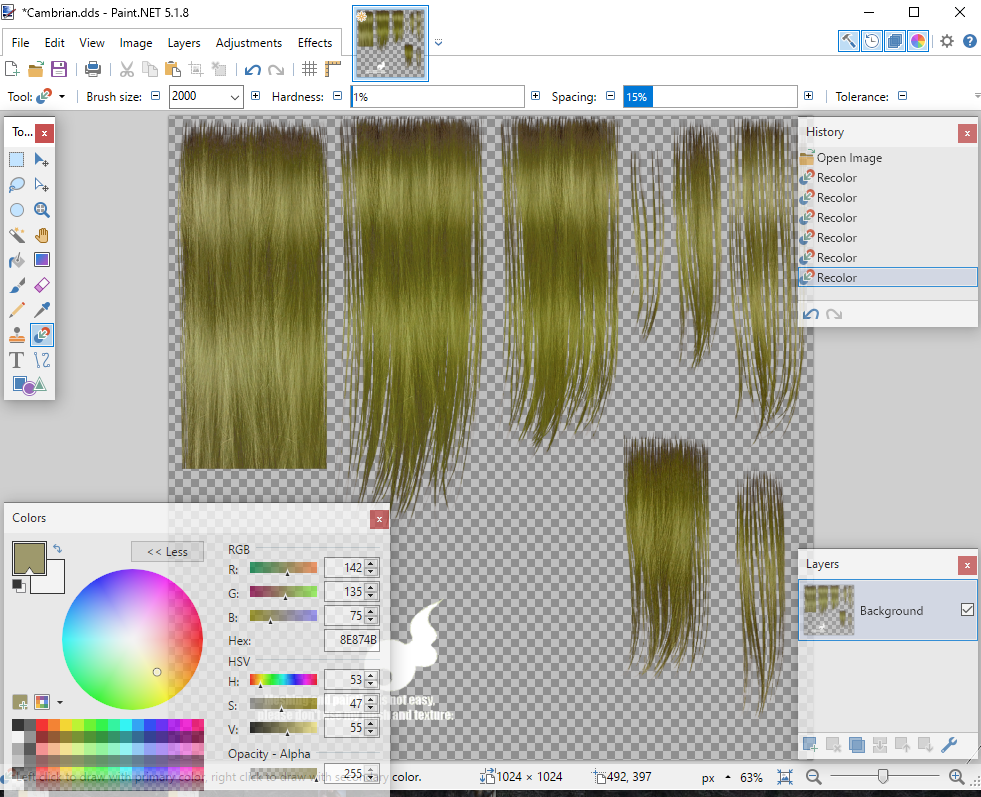This screenshot has height=797, width=981.
Task: Select the Move Selection tool
Action: tap(42, 185)
